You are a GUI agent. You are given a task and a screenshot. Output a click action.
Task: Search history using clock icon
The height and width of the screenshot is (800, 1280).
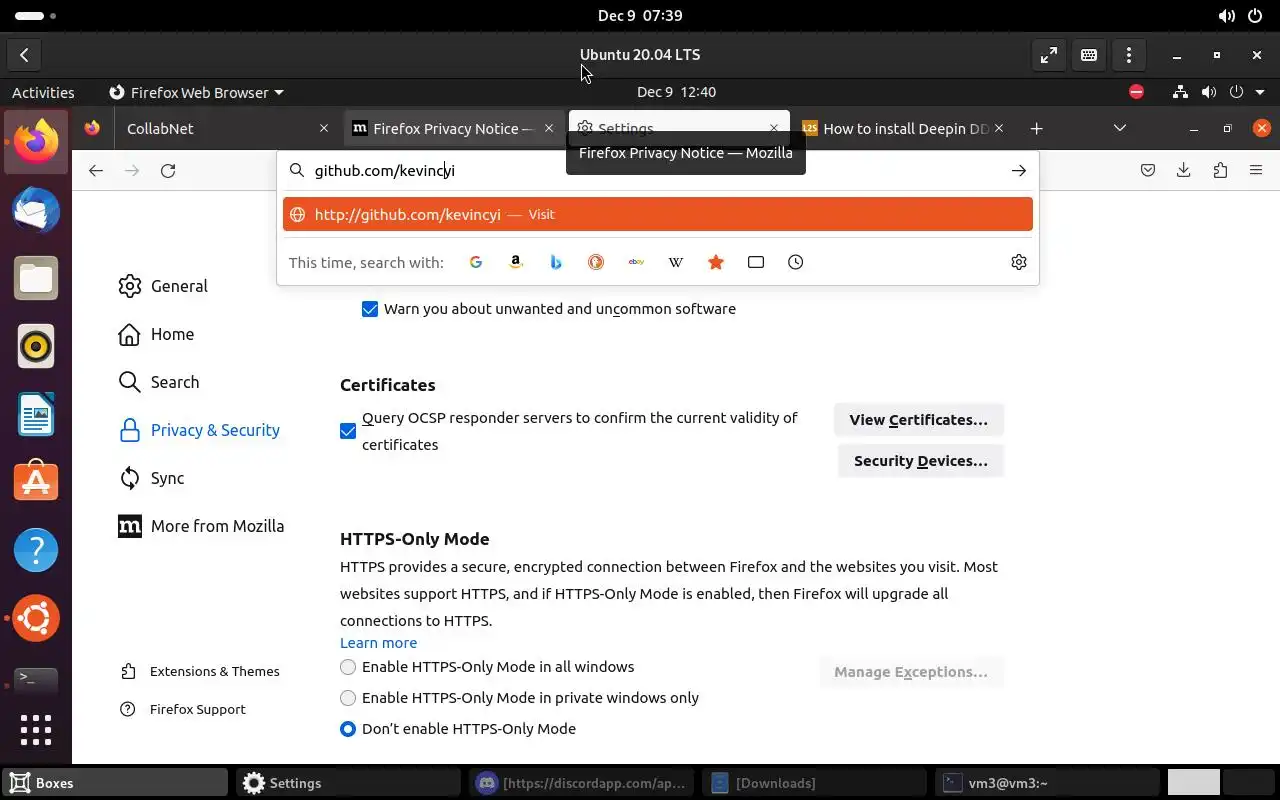(x=796, y=262)
